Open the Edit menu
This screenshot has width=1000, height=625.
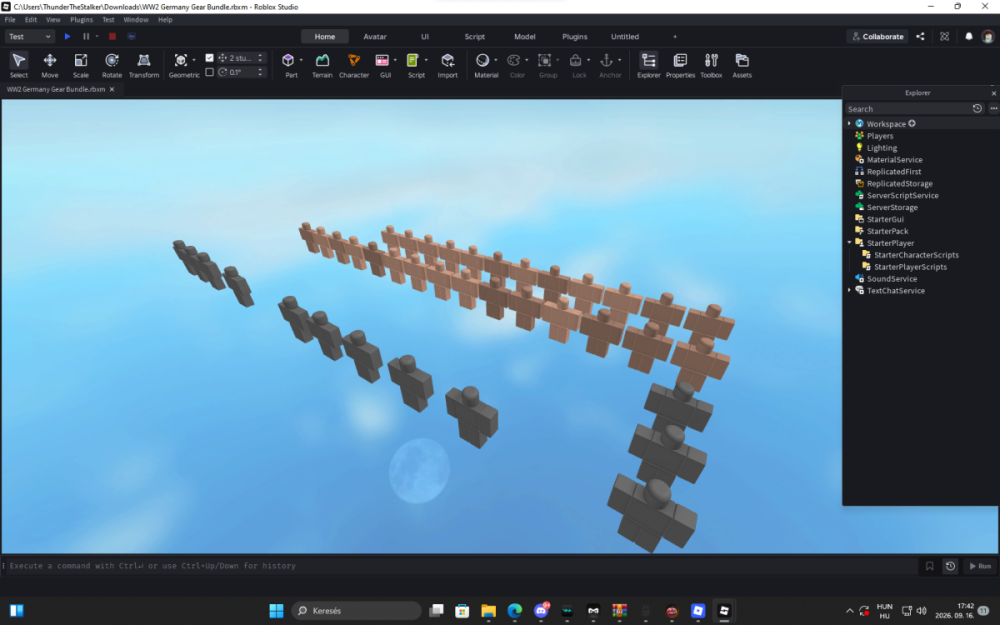(31, 20)
